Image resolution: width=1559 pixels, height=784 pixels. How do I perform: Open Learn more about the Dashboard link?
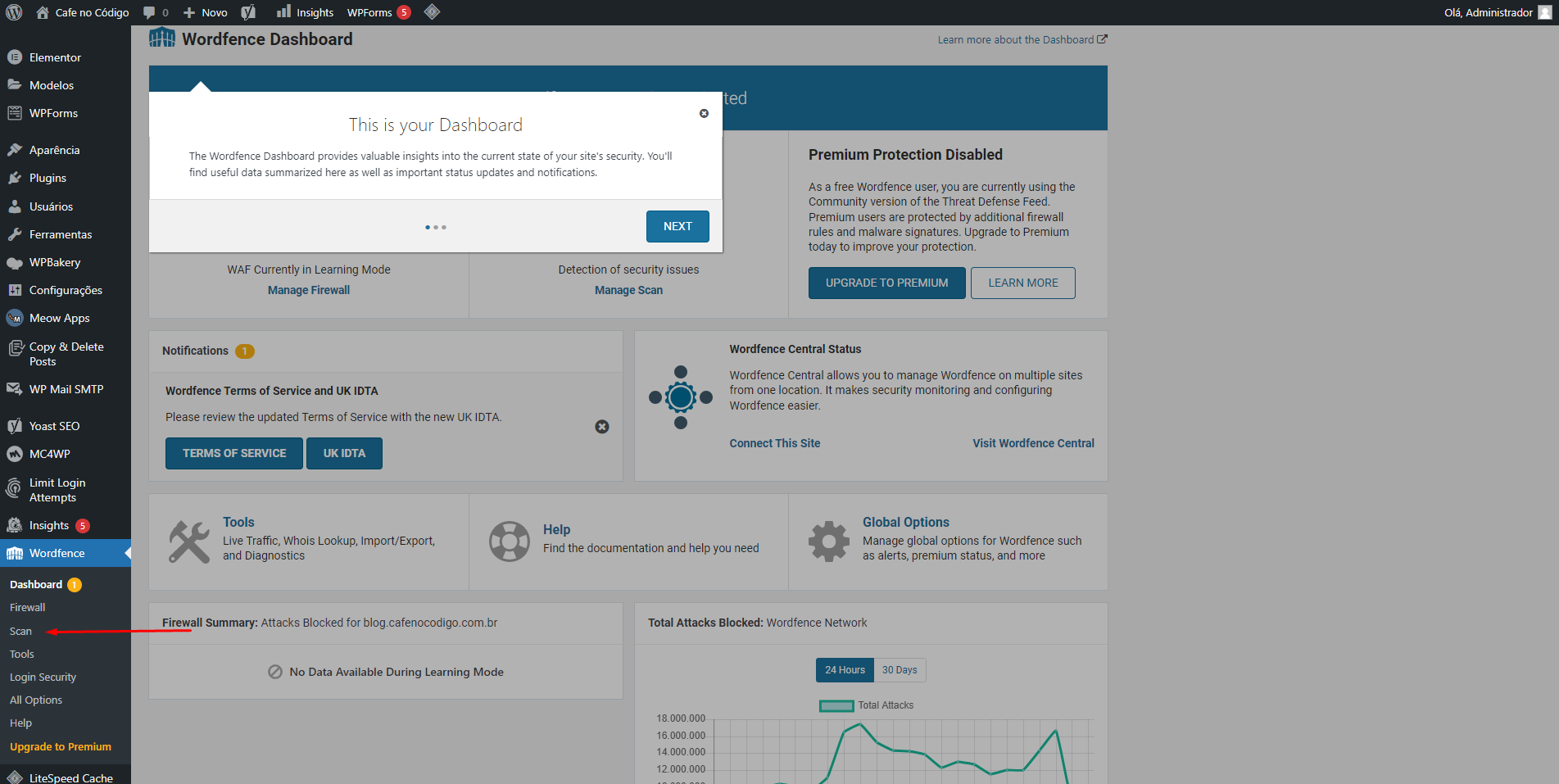(1022, 39)
